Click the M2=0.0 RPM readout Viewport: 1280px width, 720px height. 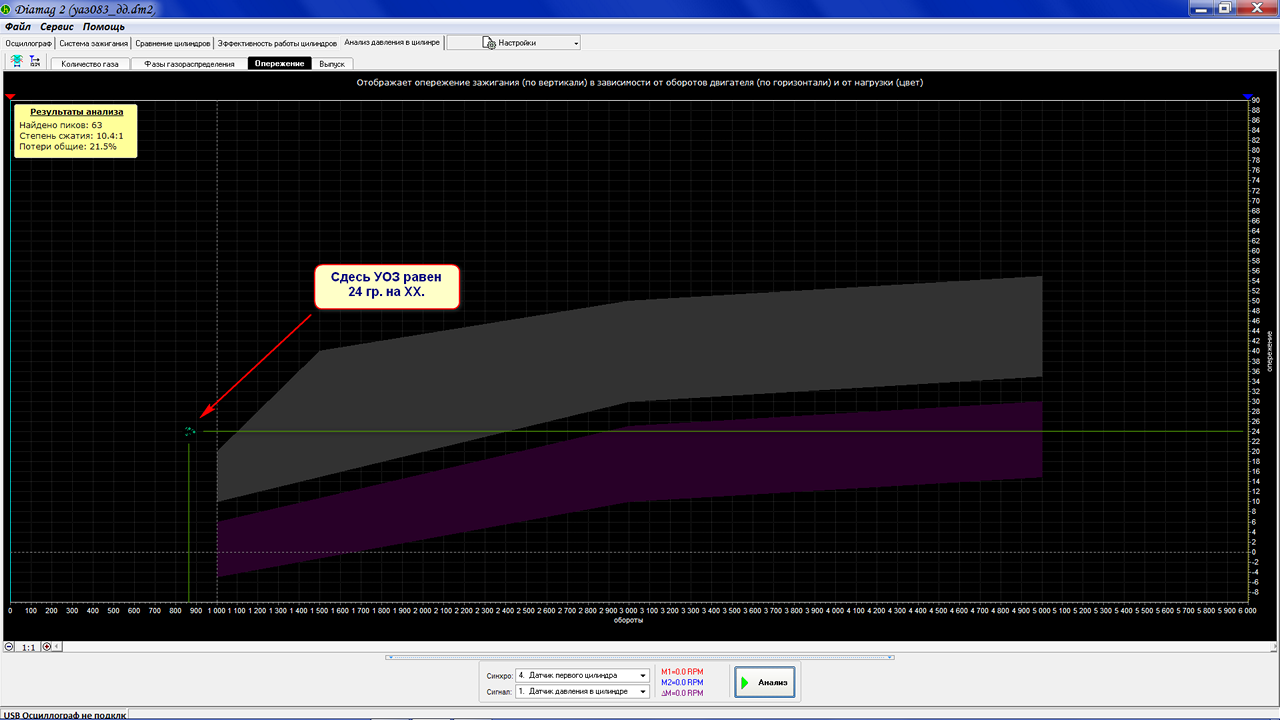tap(682, 683)
